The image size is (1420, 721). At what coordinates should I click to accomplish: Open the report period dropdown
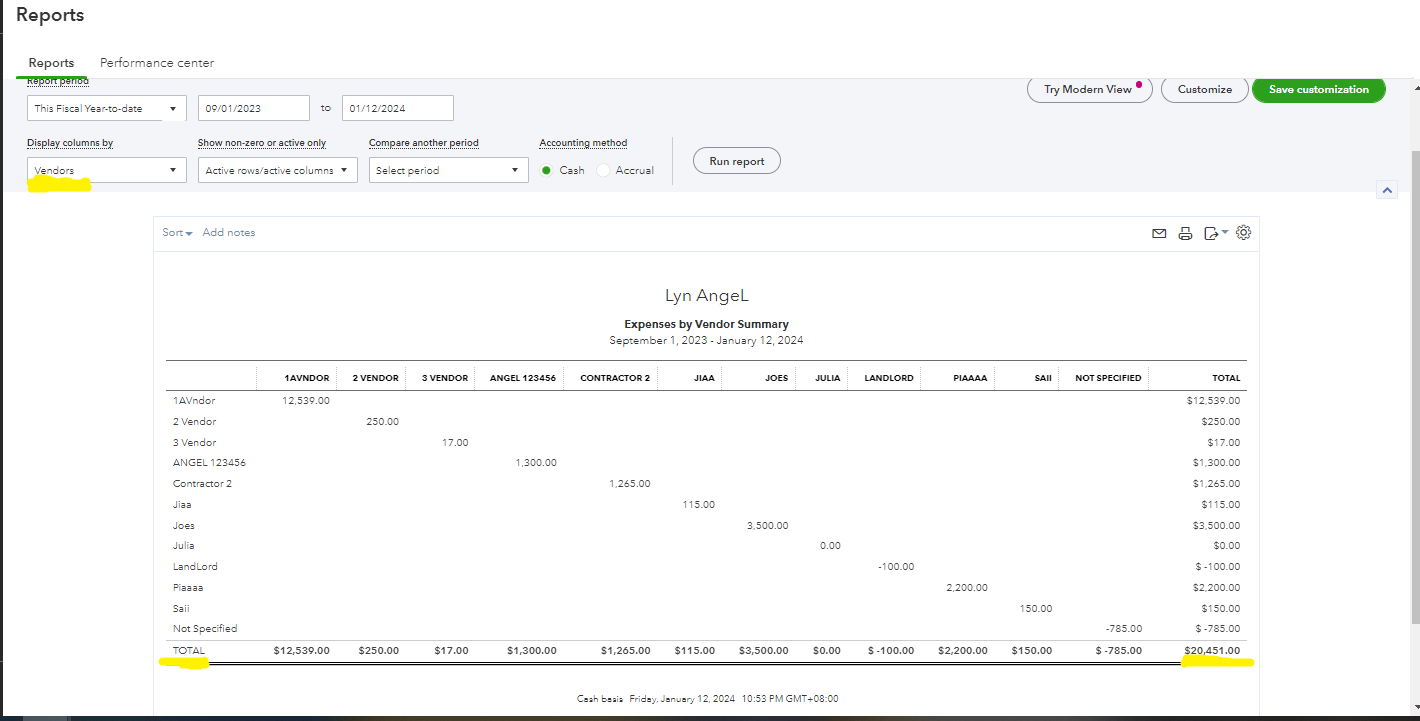tap(106, 108)
